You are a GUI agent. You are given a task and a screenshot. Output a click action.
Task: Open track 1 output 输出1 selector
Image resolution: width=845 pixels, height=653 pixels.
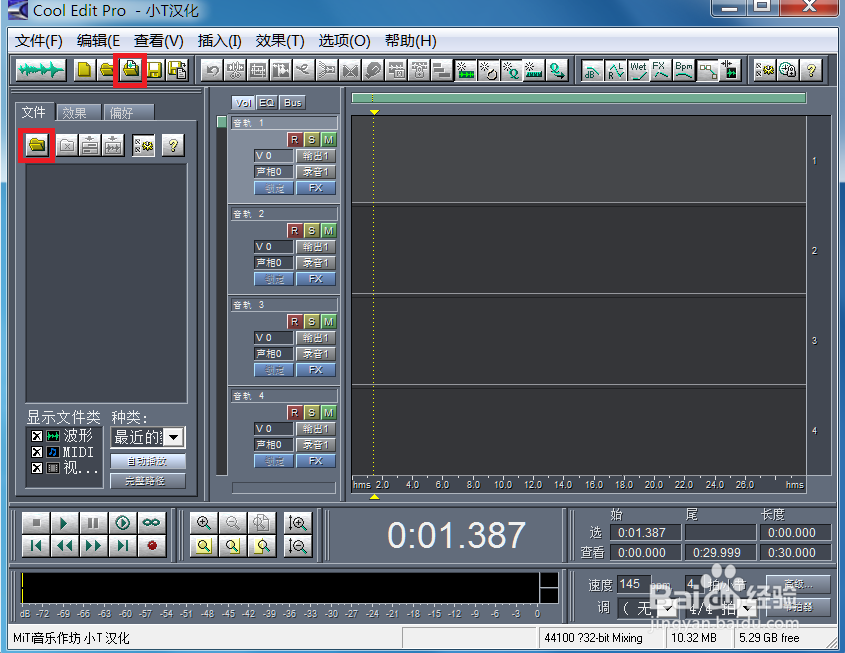316,156
